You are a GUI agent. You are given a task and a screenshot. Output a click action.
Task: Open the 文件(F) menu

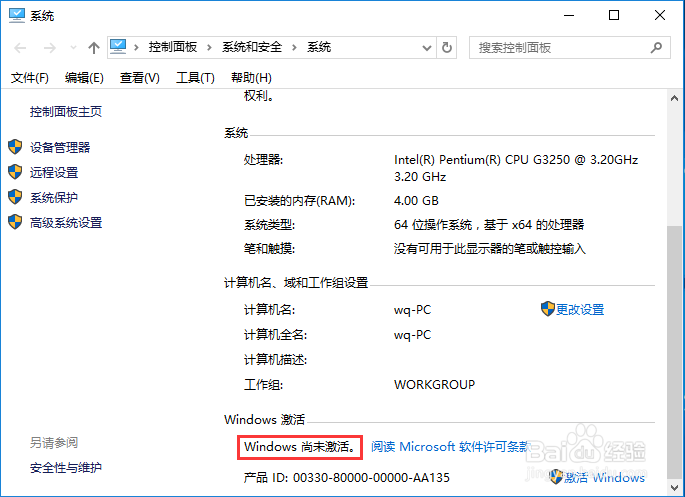30,78
